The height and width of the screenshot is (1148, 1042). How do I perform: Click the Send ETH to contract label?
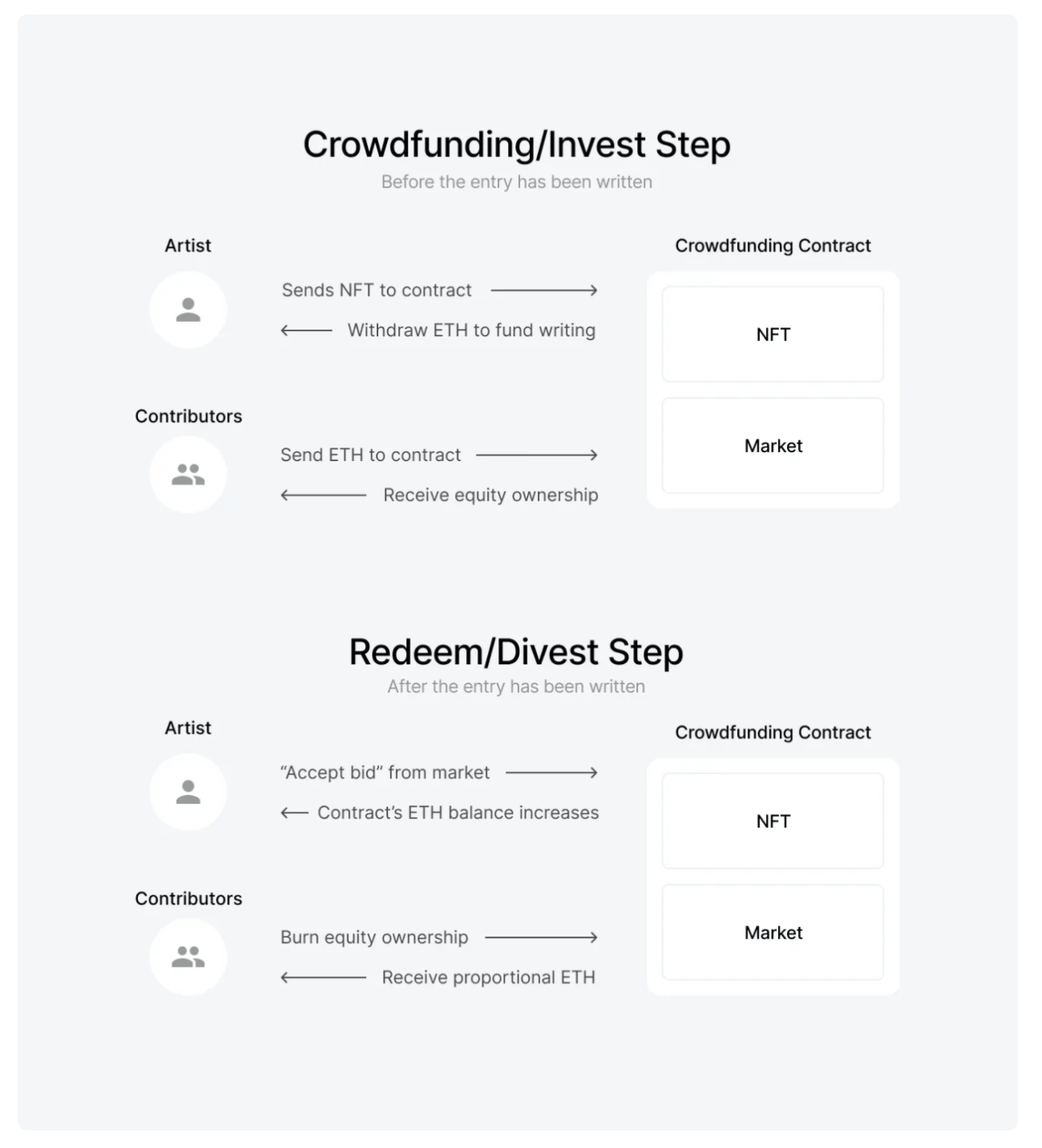[370, 455]
